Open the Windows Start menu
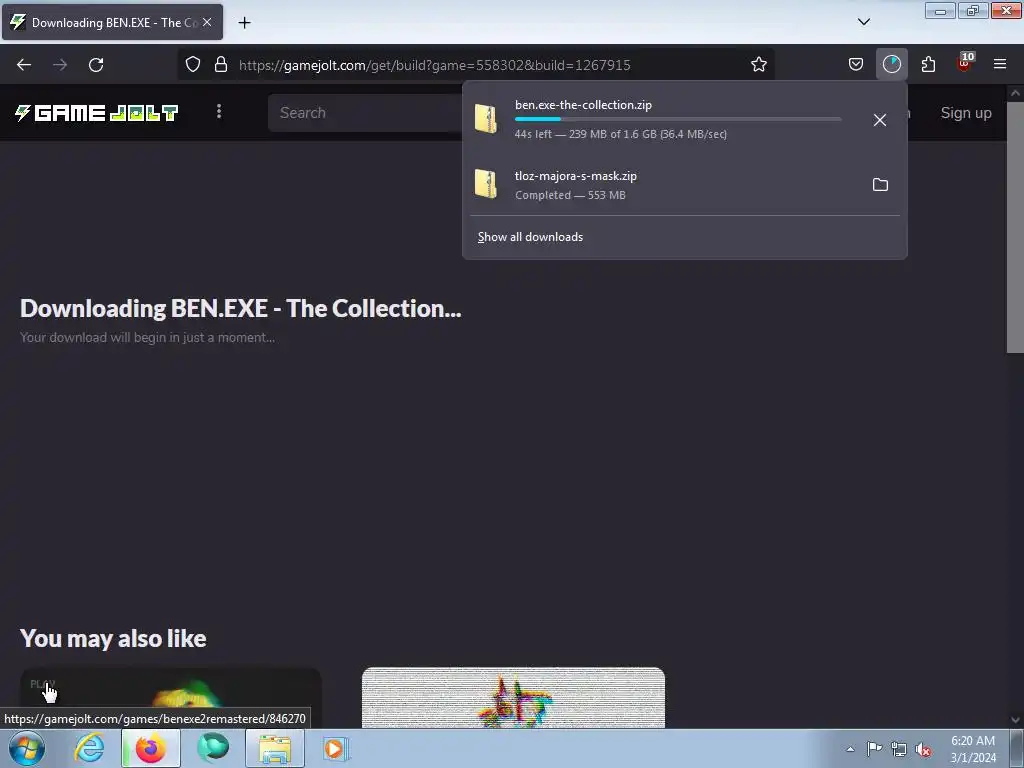 click(27, 748)
